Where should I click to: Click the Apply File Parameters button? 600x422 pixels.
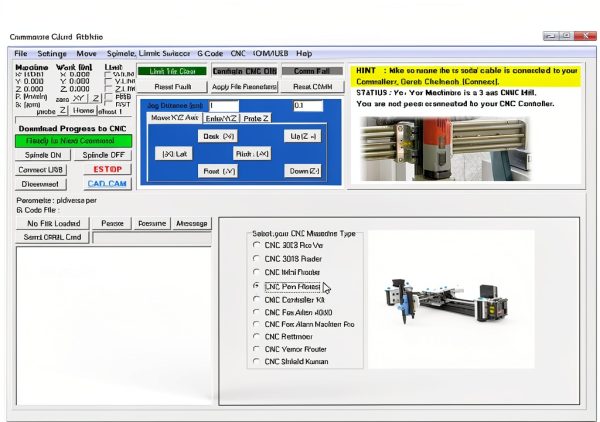(244, 87)
